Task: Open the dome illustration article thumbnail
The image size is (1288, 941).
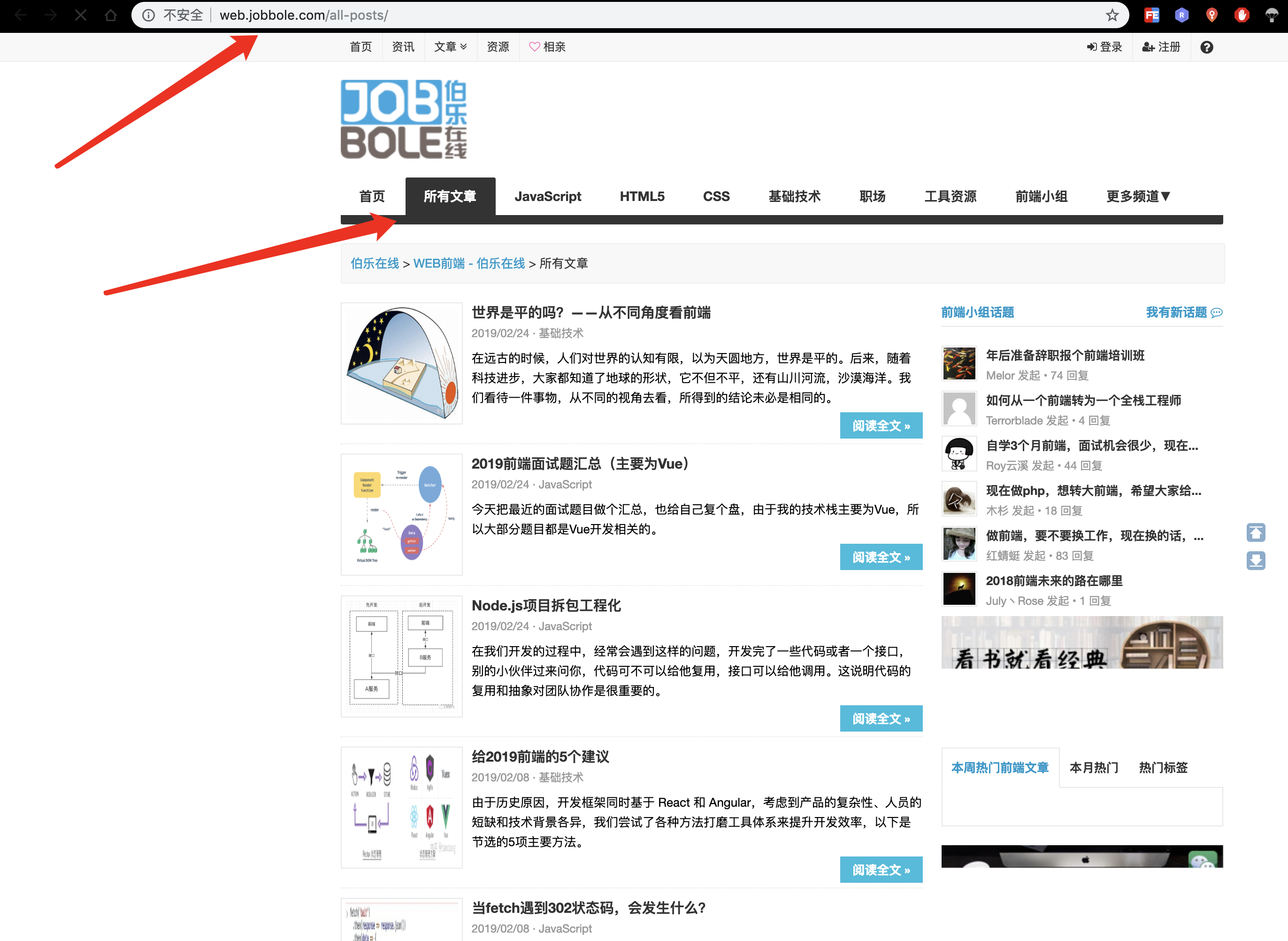Action: pyautogui.click(x=401, y=363)
